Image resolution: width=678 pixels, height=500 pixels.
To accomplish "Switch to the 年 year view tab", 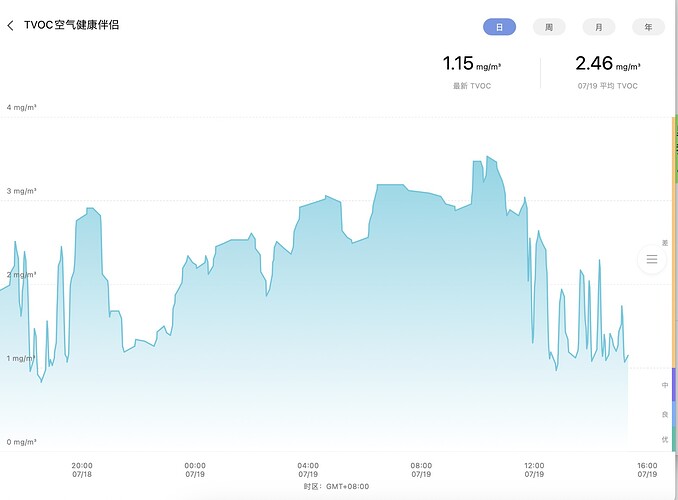I will [648, 27].
